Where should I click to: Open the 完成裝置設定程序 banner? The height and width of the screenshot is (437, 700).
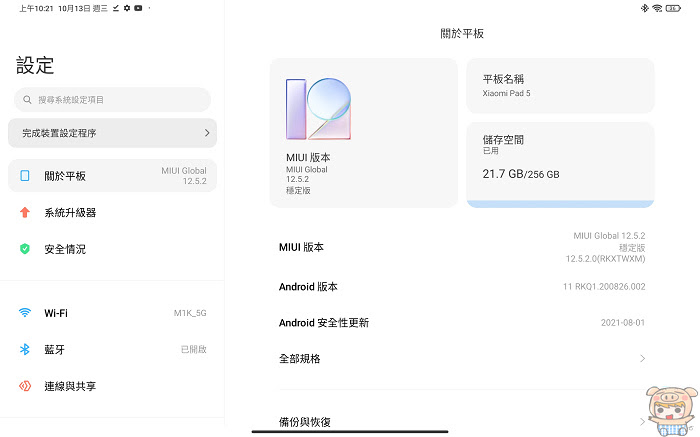tap(112, 133)
